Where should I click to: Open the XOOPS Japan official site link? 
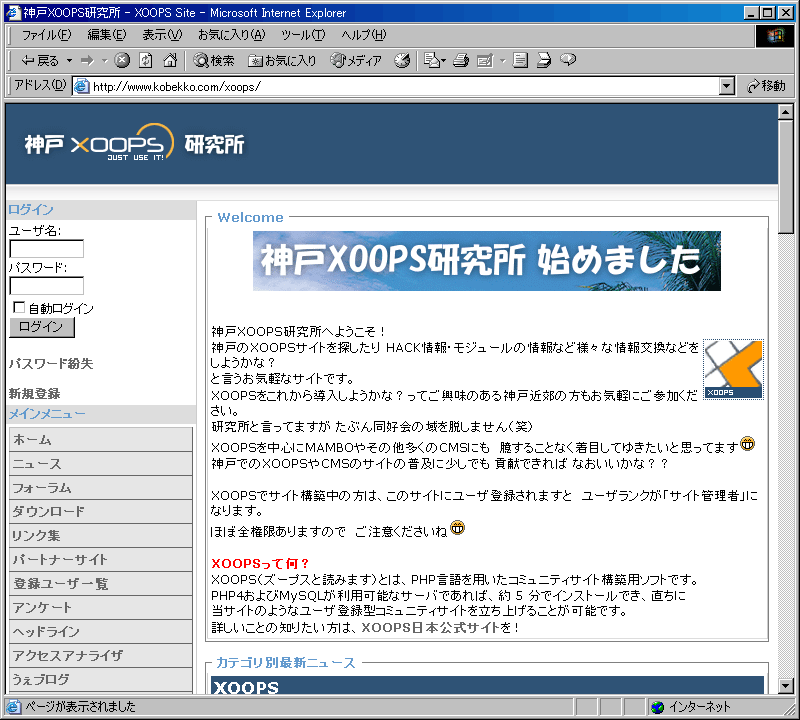[430, 627]
